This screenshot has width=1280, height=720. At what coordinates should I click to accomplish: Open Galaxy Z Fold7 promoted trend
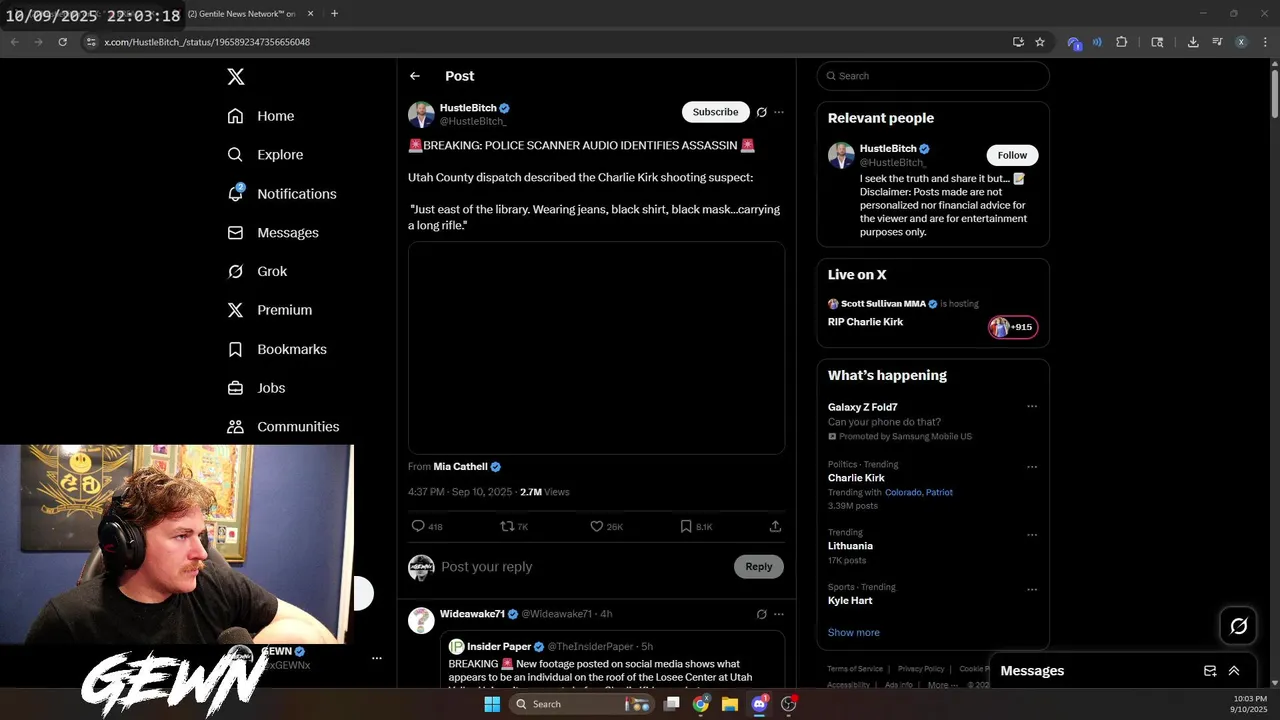(862, 407)
